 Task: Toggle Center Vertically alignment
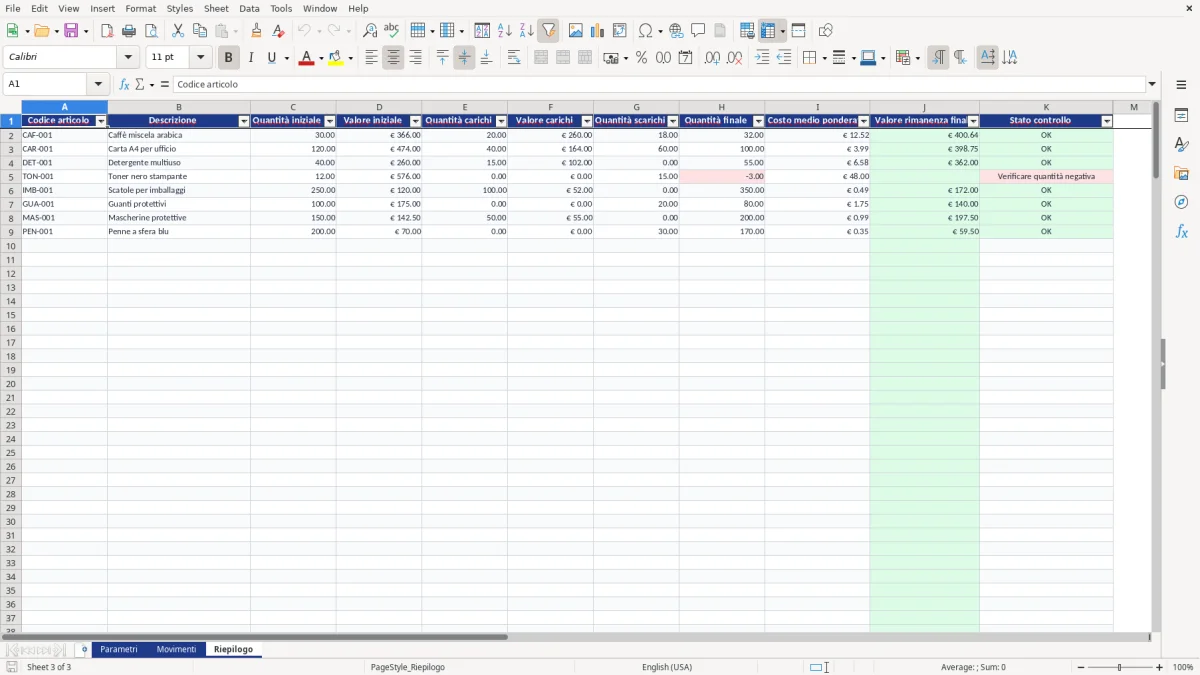(x=464, y=58)
